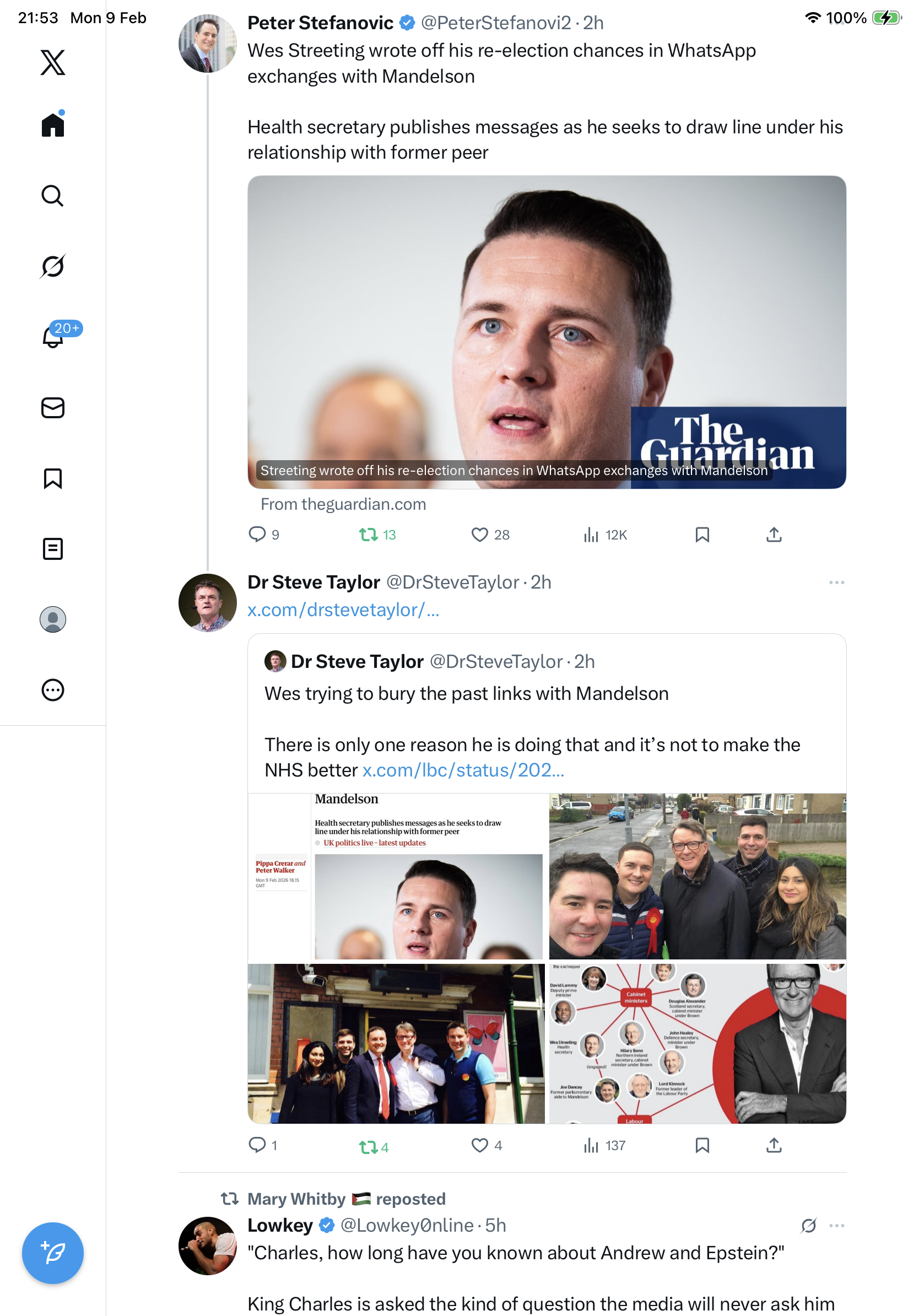The image size is (919, 1316).
Task: Go to the Home feed
Action: (53, 125)
